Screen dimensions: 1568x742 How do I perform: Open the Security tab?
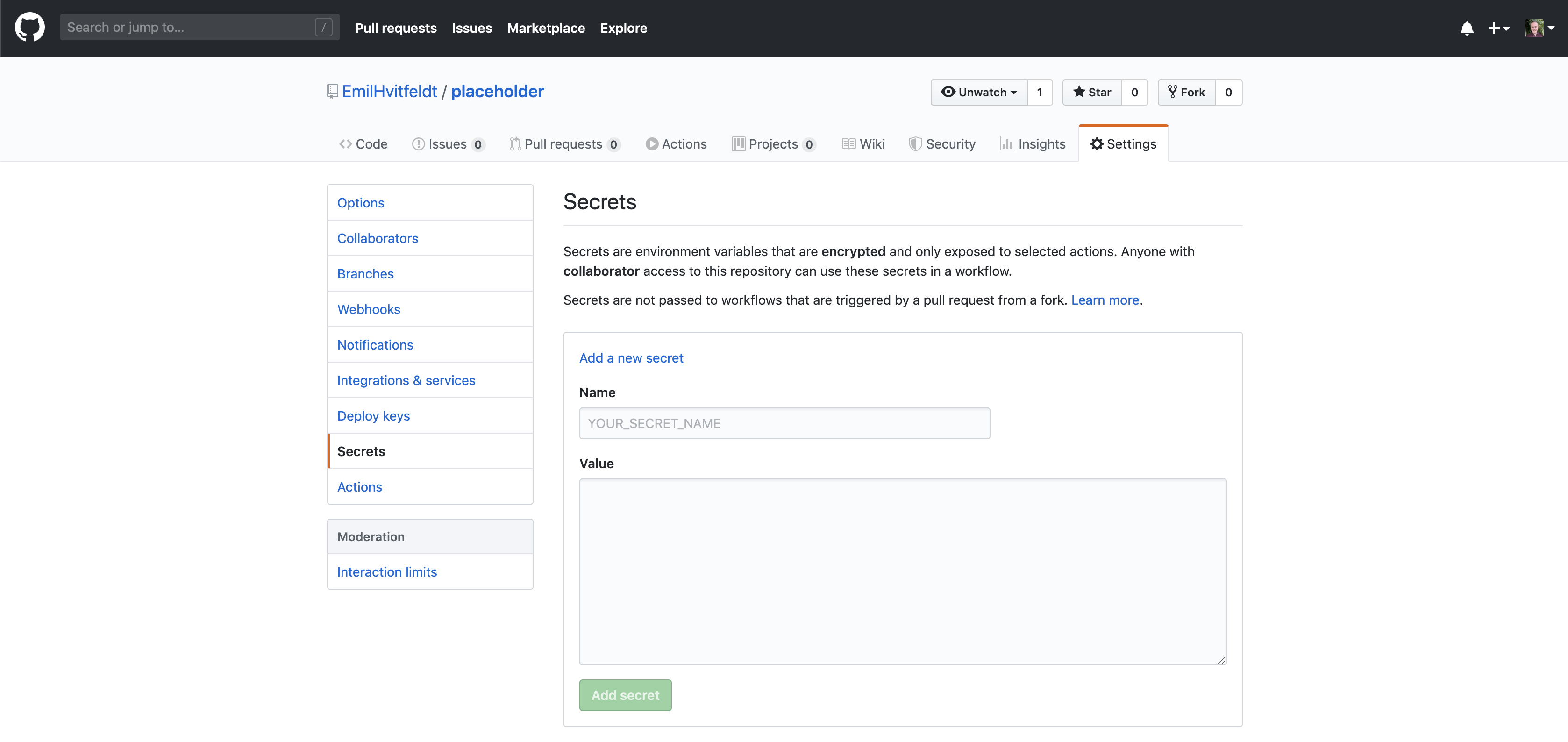(x=942, y=143)
